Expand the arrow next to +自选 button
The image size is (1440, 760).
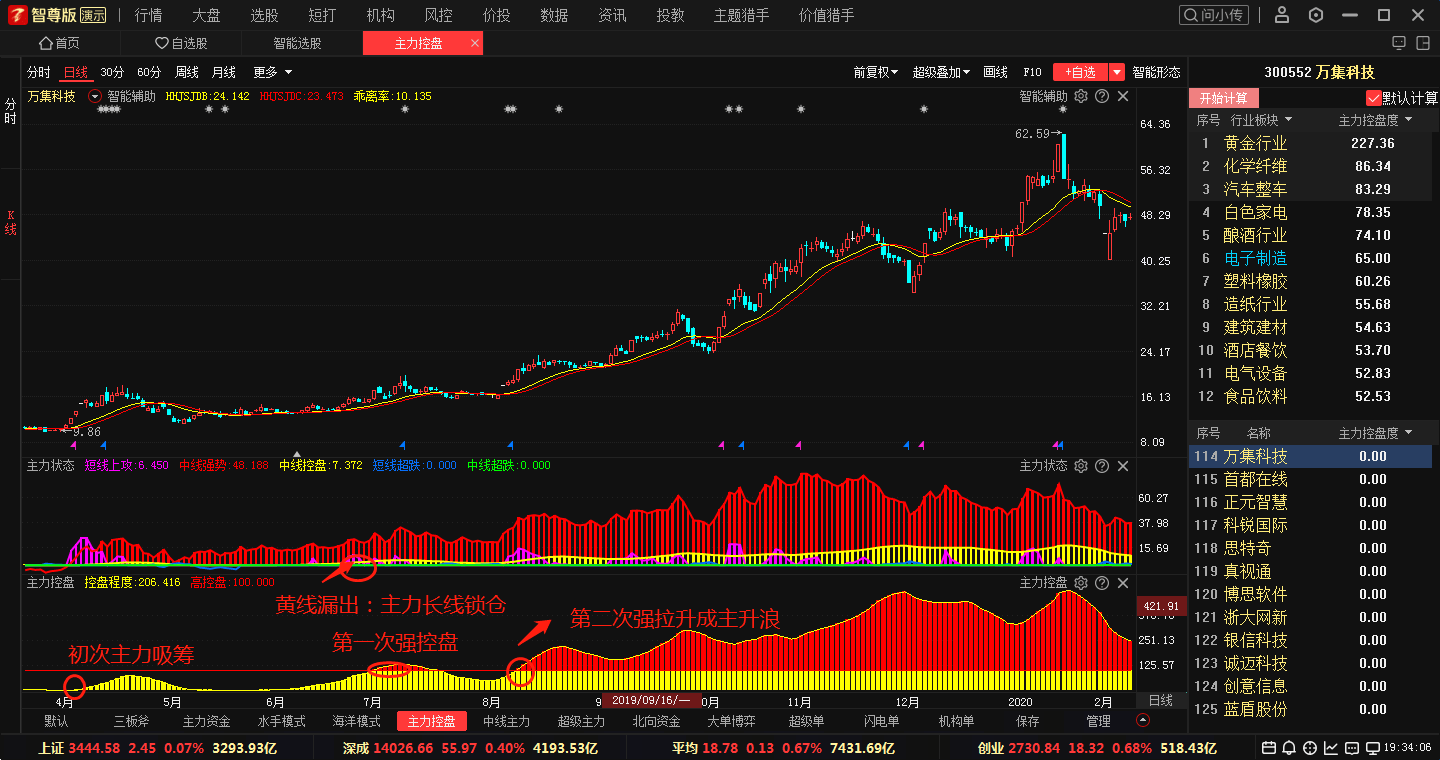click(x=1117, y=72)
